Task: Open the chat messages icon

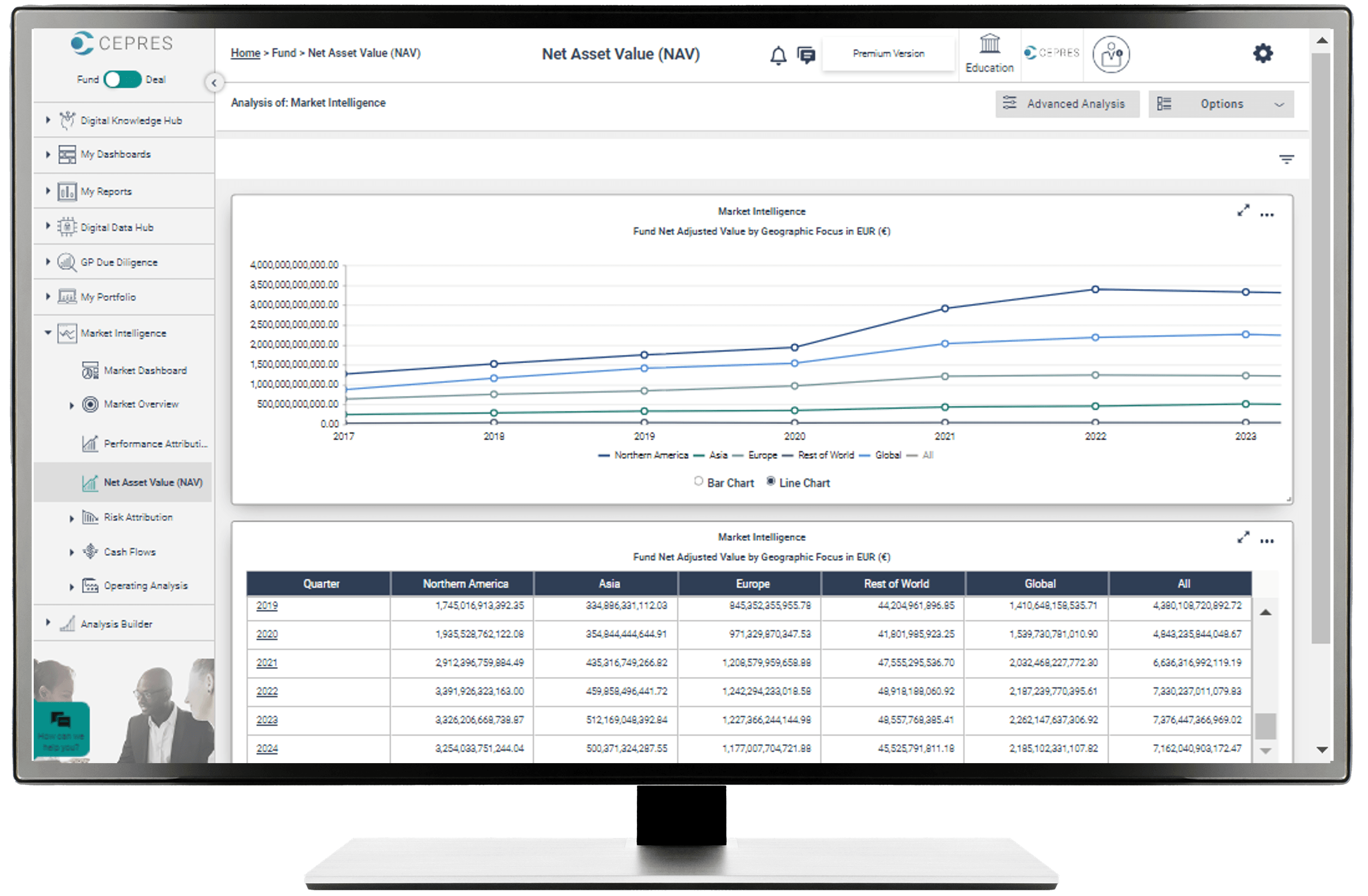Action: 806,55
